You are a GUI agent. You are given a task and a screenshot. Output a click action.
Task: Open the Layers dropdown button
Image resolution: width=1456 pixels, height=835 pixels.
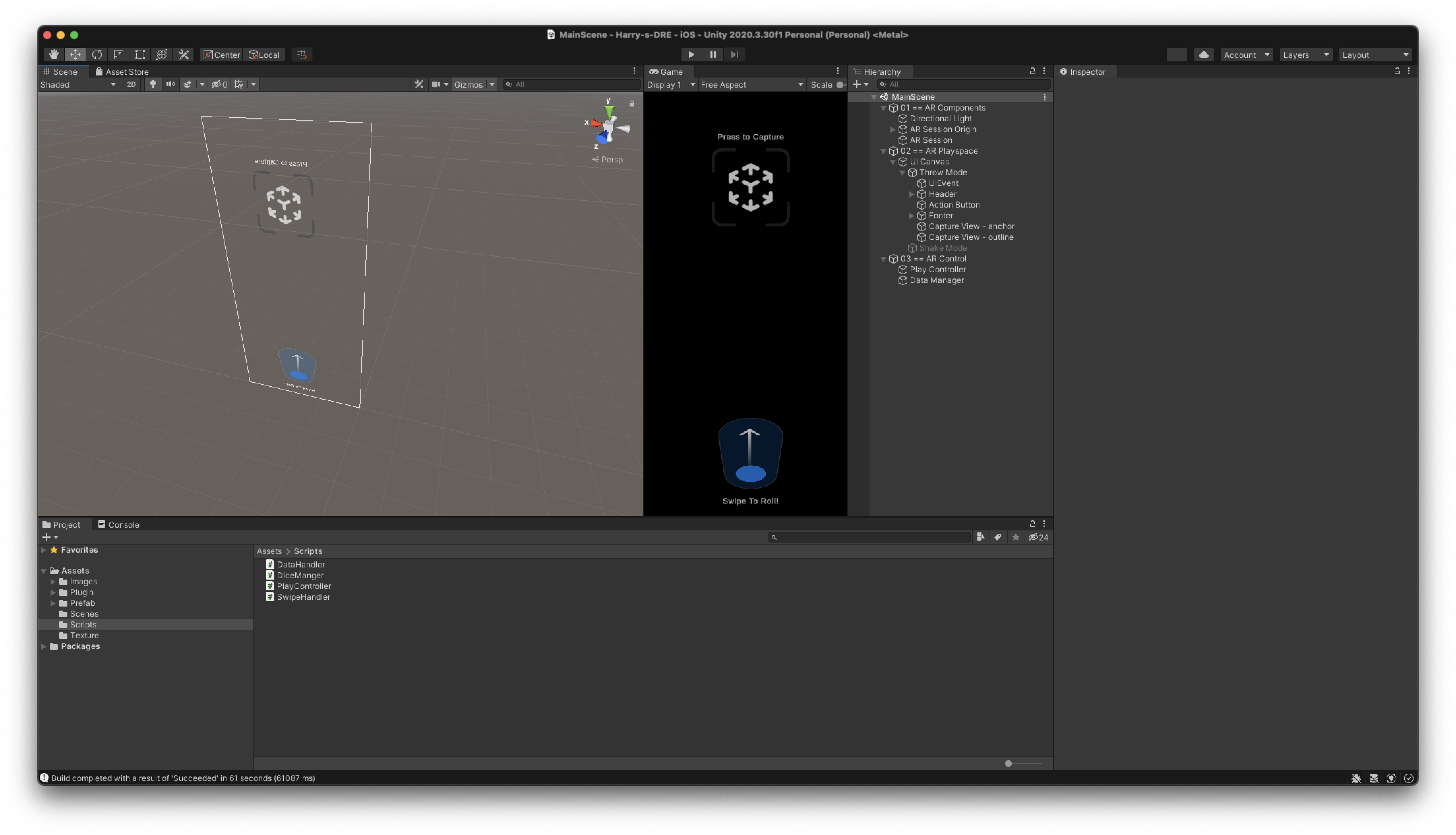click(1306, 55)
